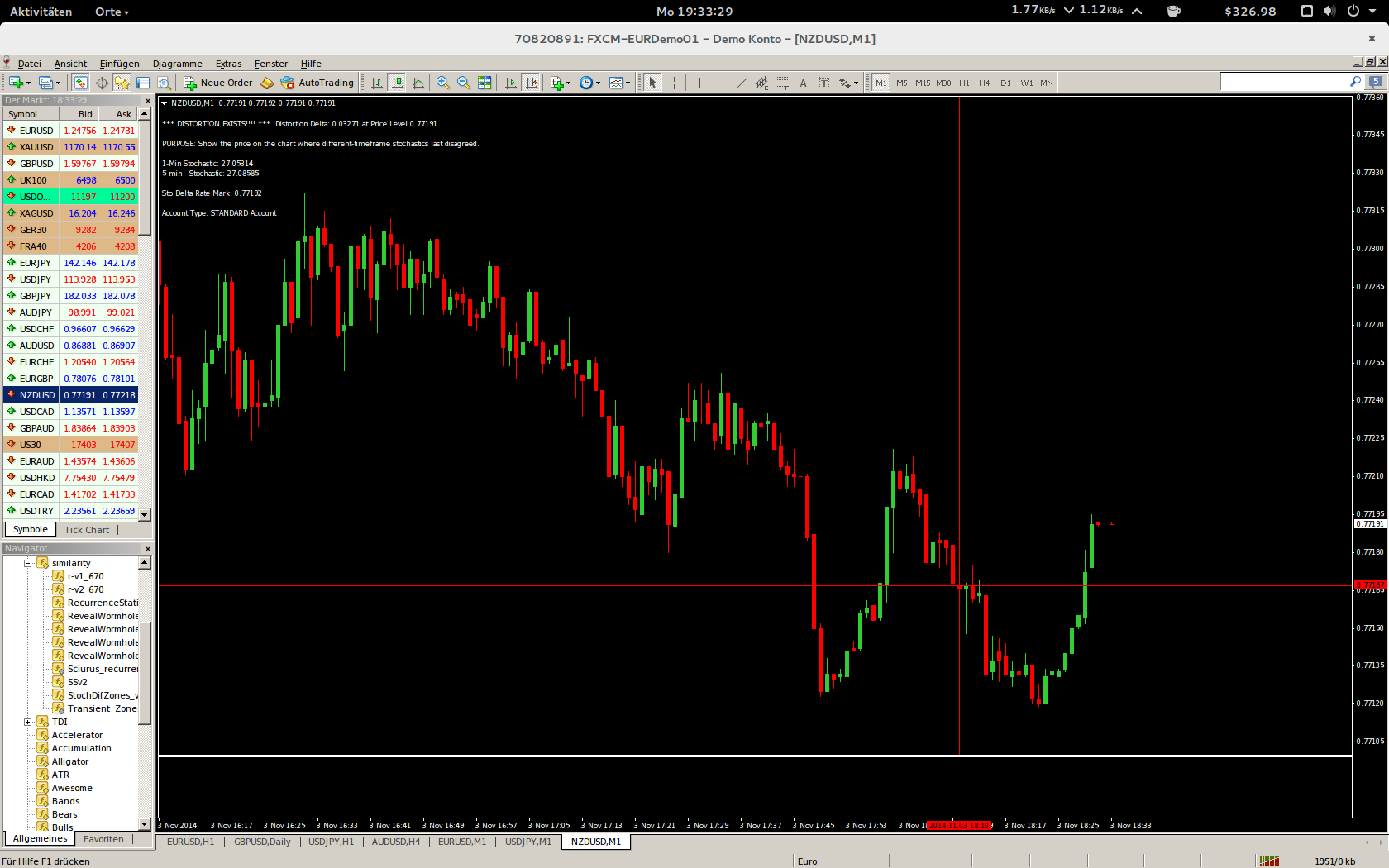Collapse the similarity folder in Navigator
The height and width of the screenshot is (868, 1389).
coord(27,563)
